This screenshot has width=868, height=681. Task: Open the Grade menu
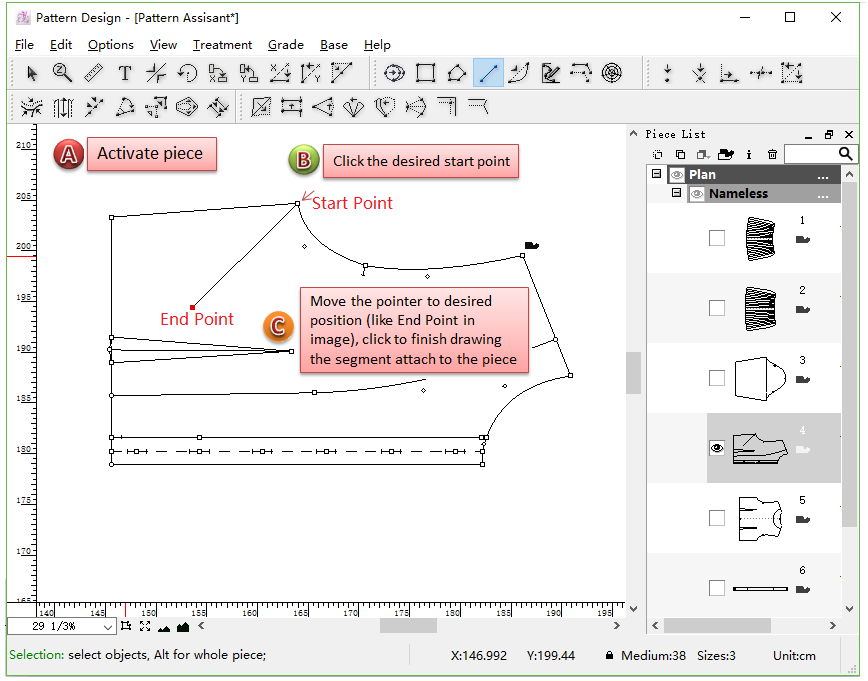click(285, 45)
